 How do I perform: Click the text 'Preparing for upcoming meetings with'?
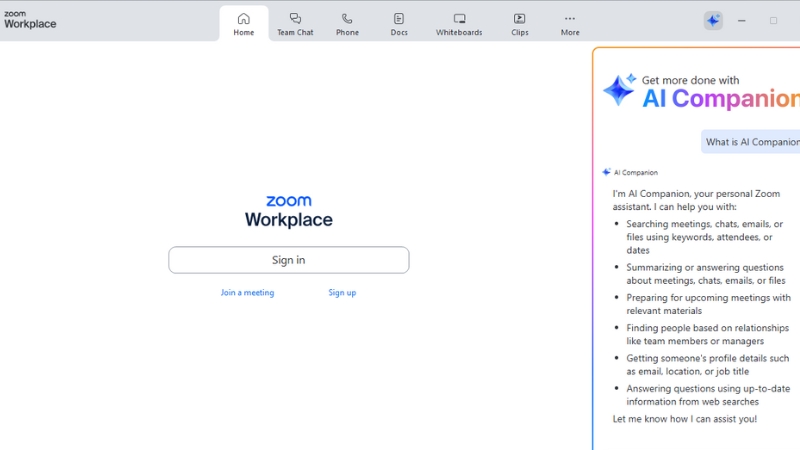[708, 297]
